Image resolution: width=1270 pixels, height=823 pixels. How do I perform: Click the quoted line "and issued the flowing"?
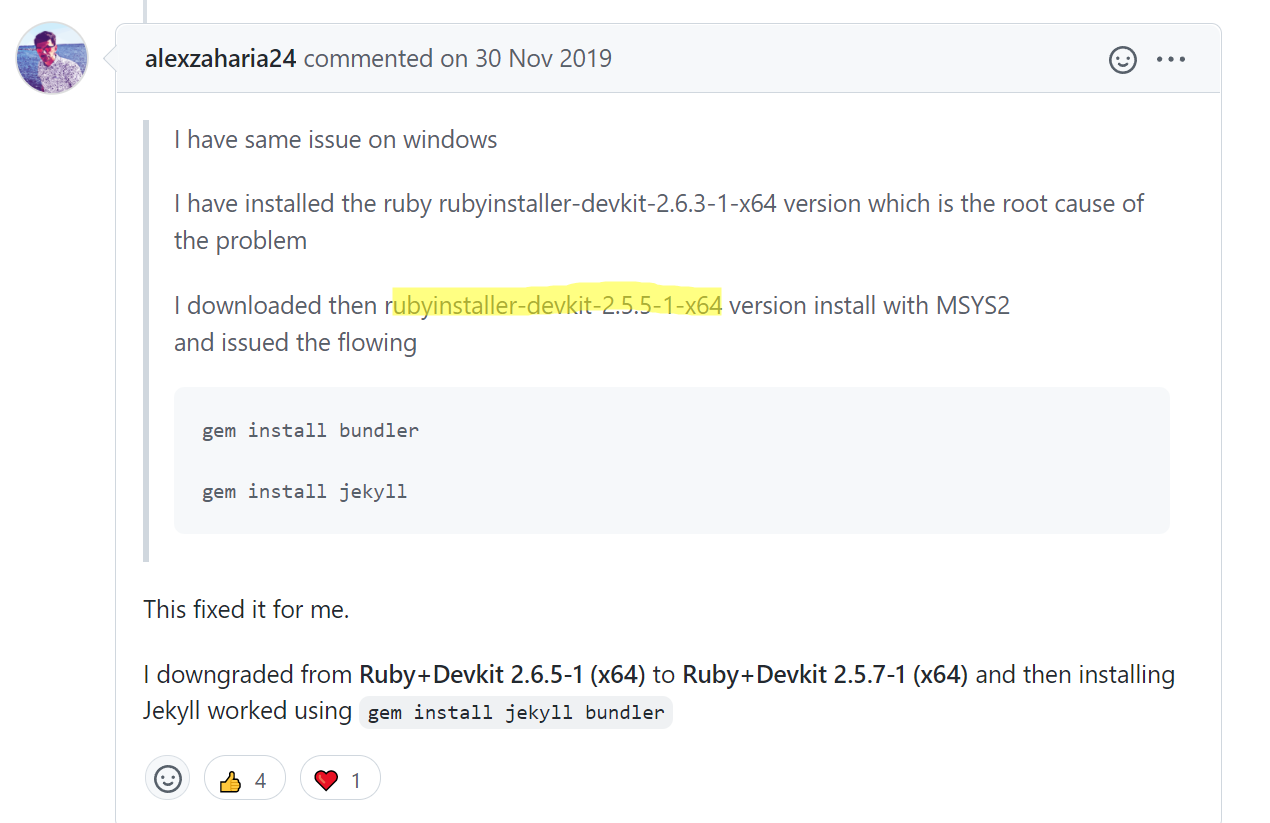[295, 343]
